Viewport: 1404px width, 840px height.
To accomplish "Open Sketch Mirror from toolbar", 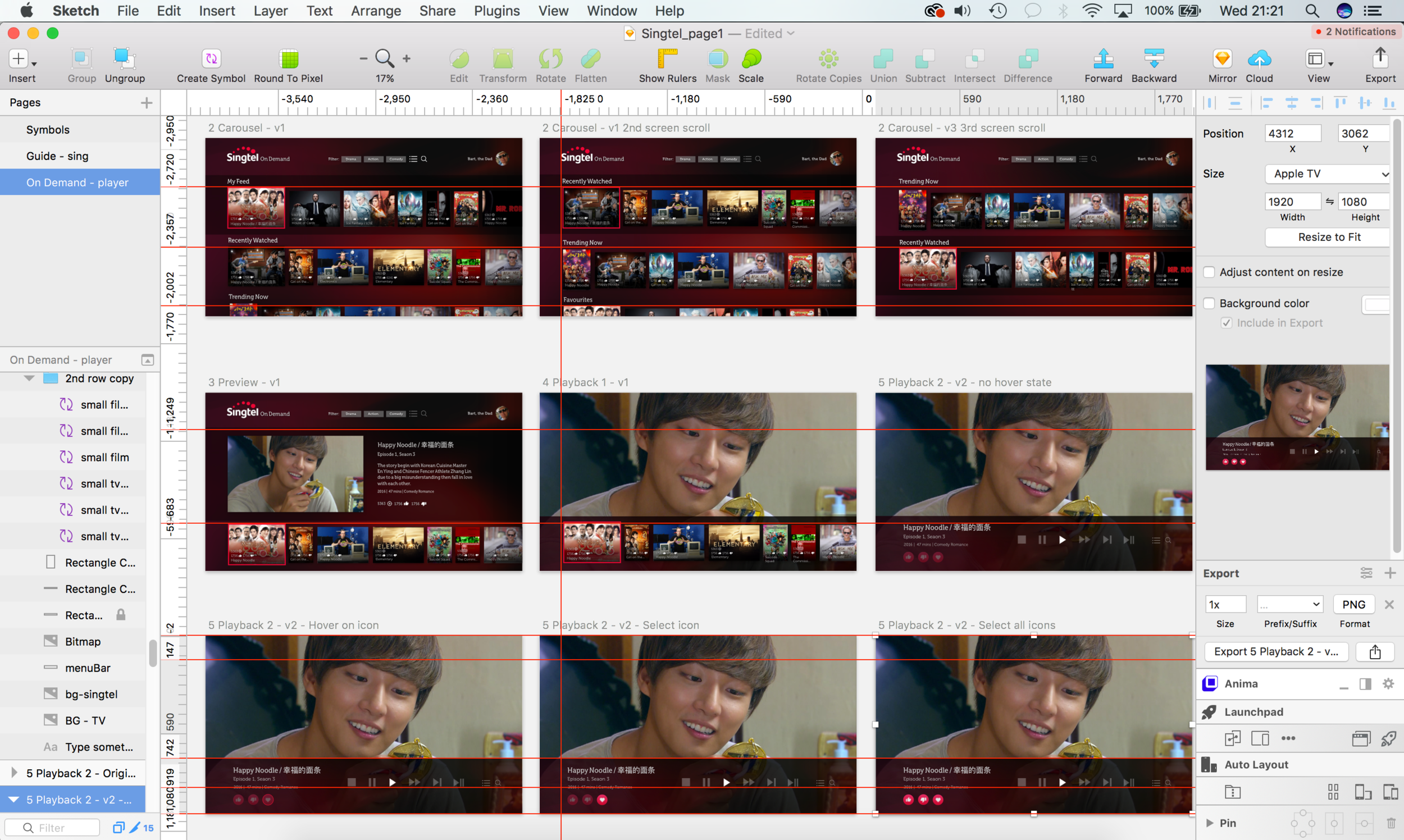I will click(x=1221, y=59).
